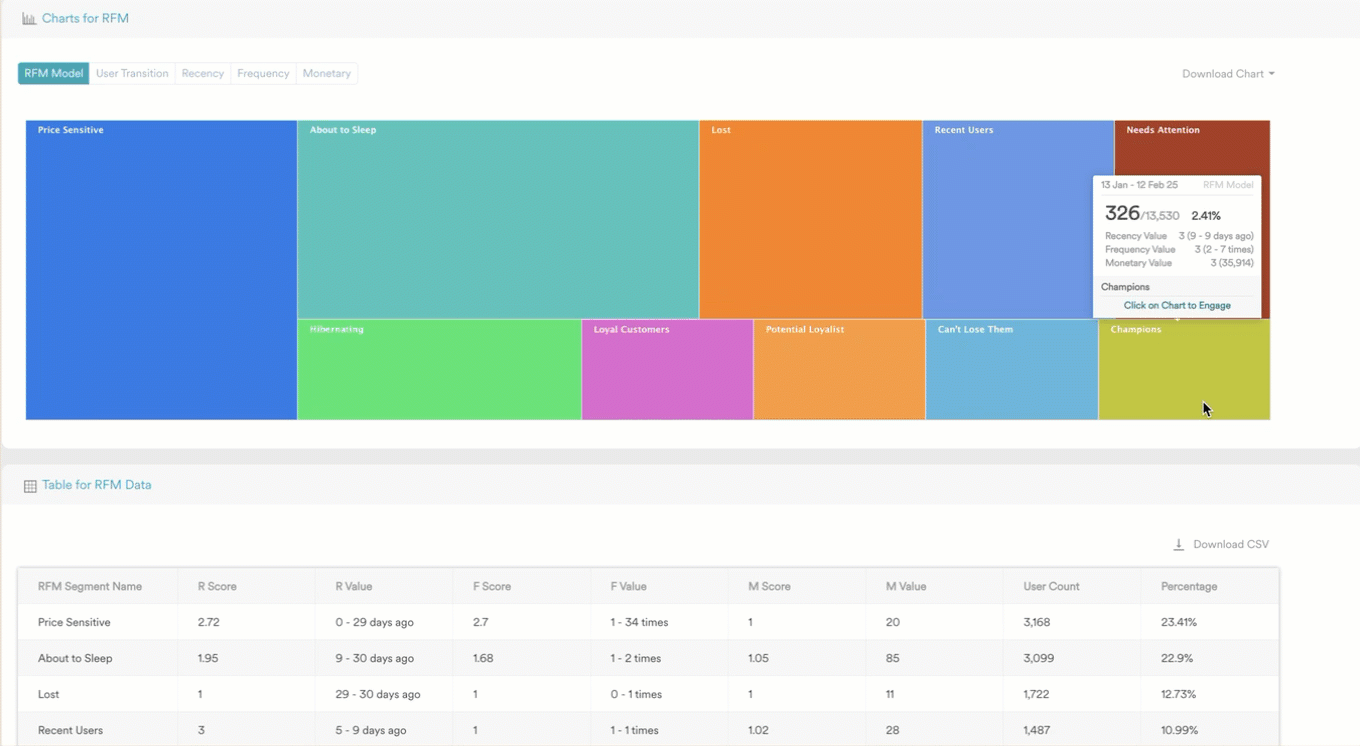Select the About to Sleep treemap segment
Image resolution: width=1360 pixels, height=746 pixels.
click(x=497, y=220)
